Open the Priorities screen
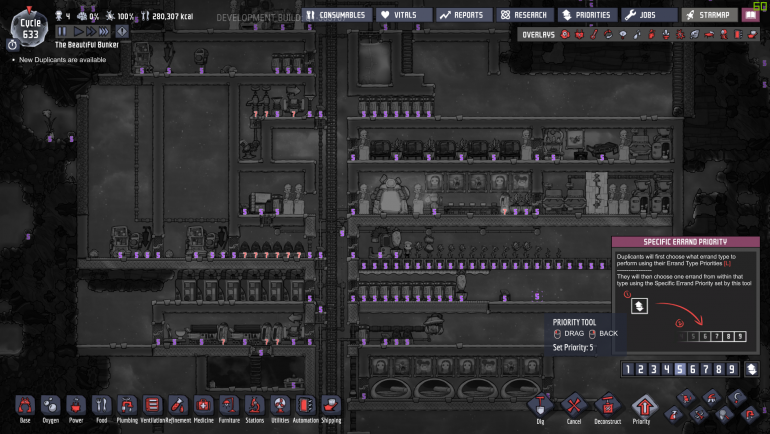Viewport: 770px width, 434px height. [587, 15]
